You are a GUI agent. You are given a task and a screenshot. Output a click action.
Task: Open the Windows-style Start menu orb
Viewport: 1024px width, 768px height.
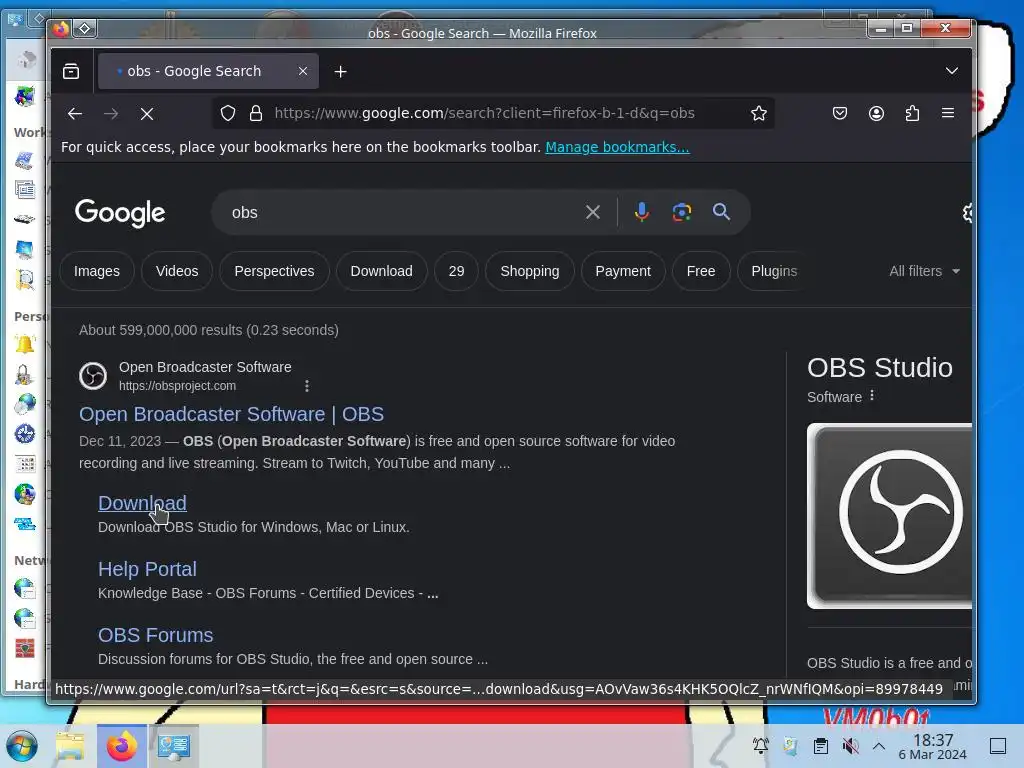pyautogui.click(x=22, y=746)
